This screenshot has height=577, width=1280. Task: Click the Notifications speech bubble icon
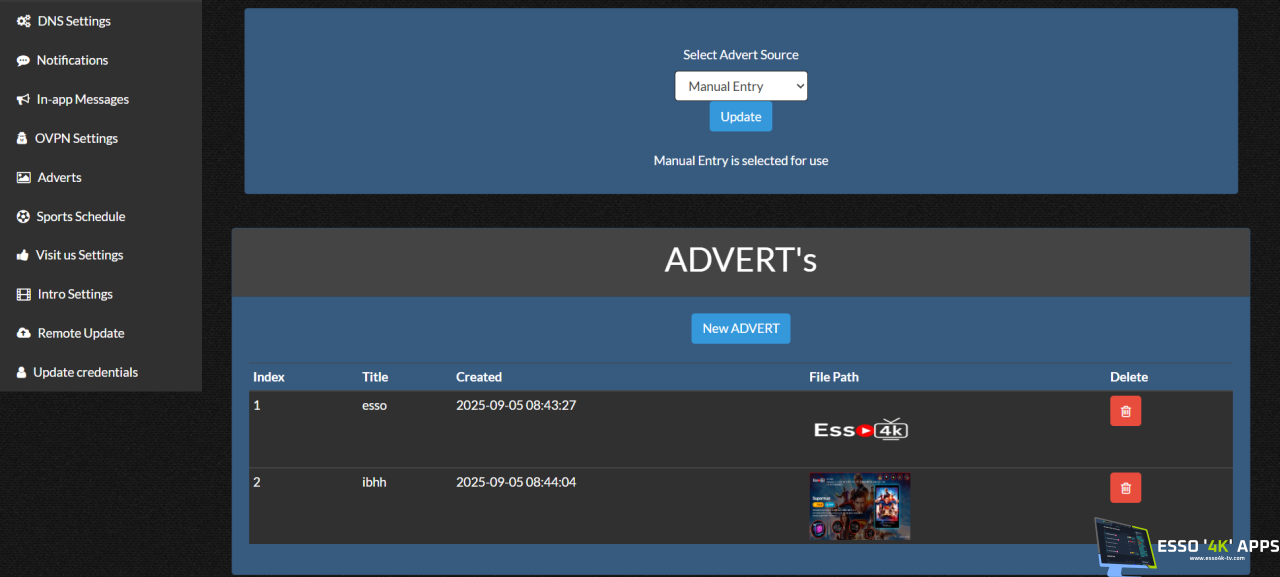point(23,60)
